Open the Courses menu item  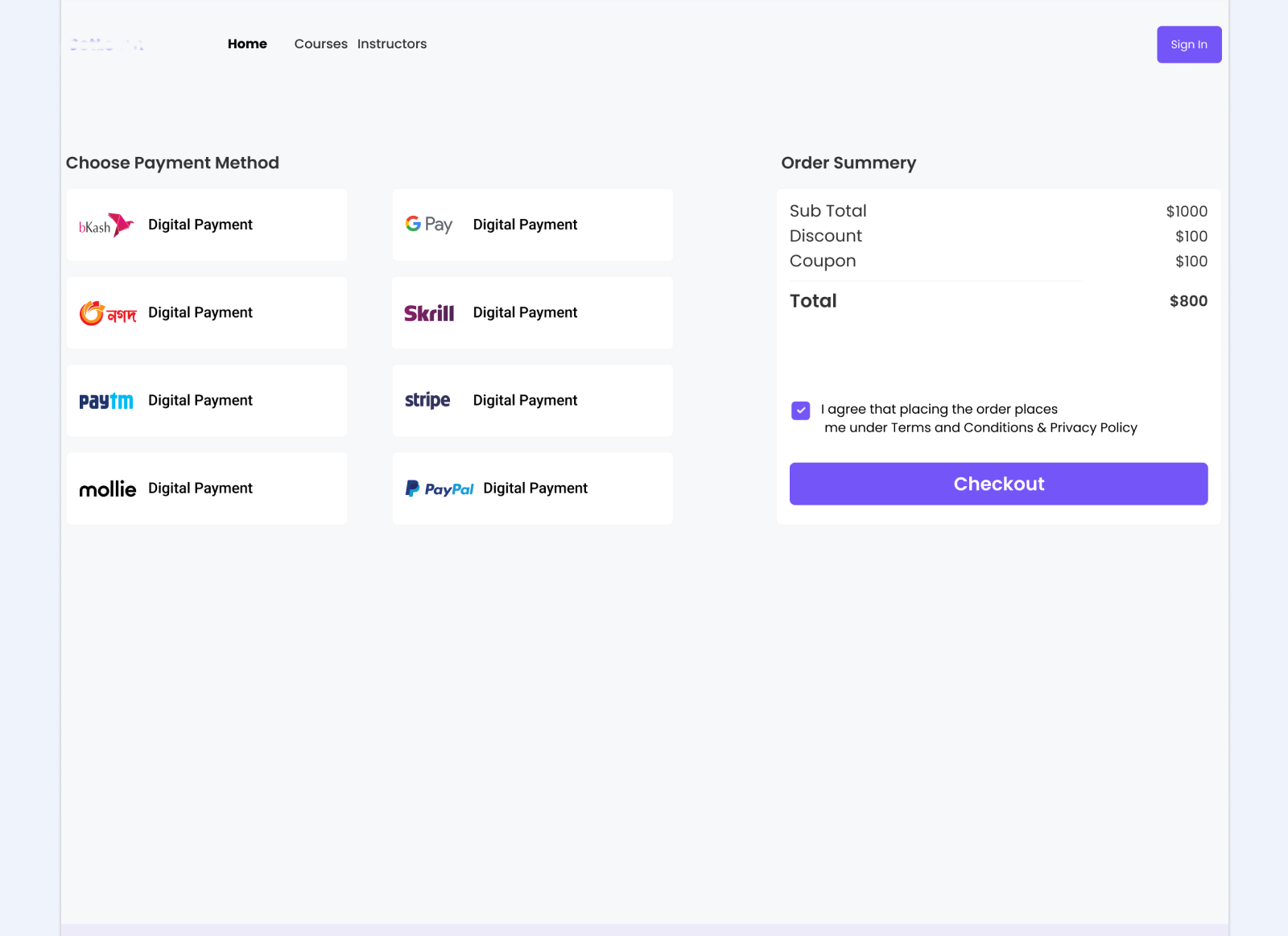point(321,43)
